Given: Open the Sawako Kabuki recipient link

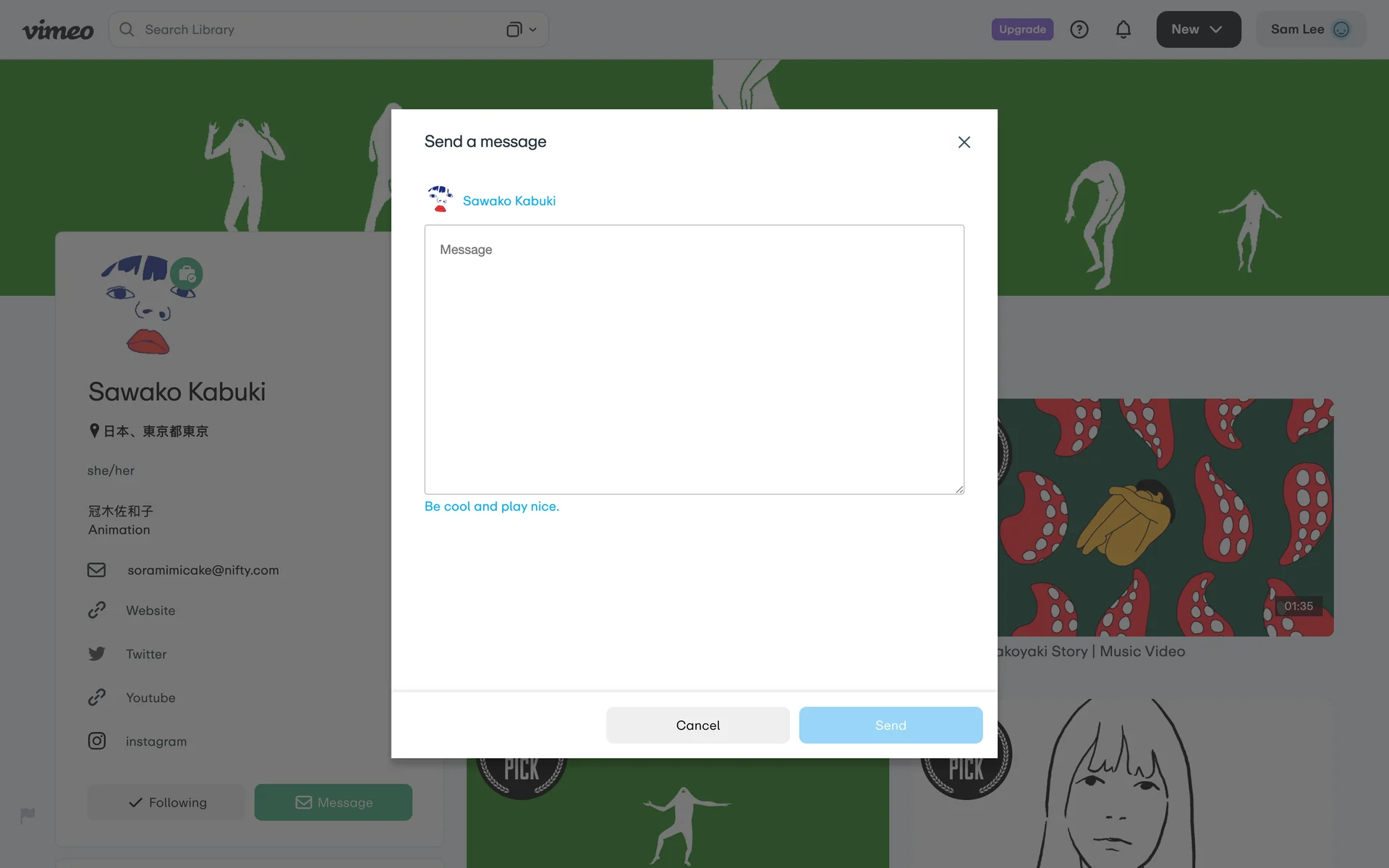Looking at the screenshot, I should [x=509, y=201].
